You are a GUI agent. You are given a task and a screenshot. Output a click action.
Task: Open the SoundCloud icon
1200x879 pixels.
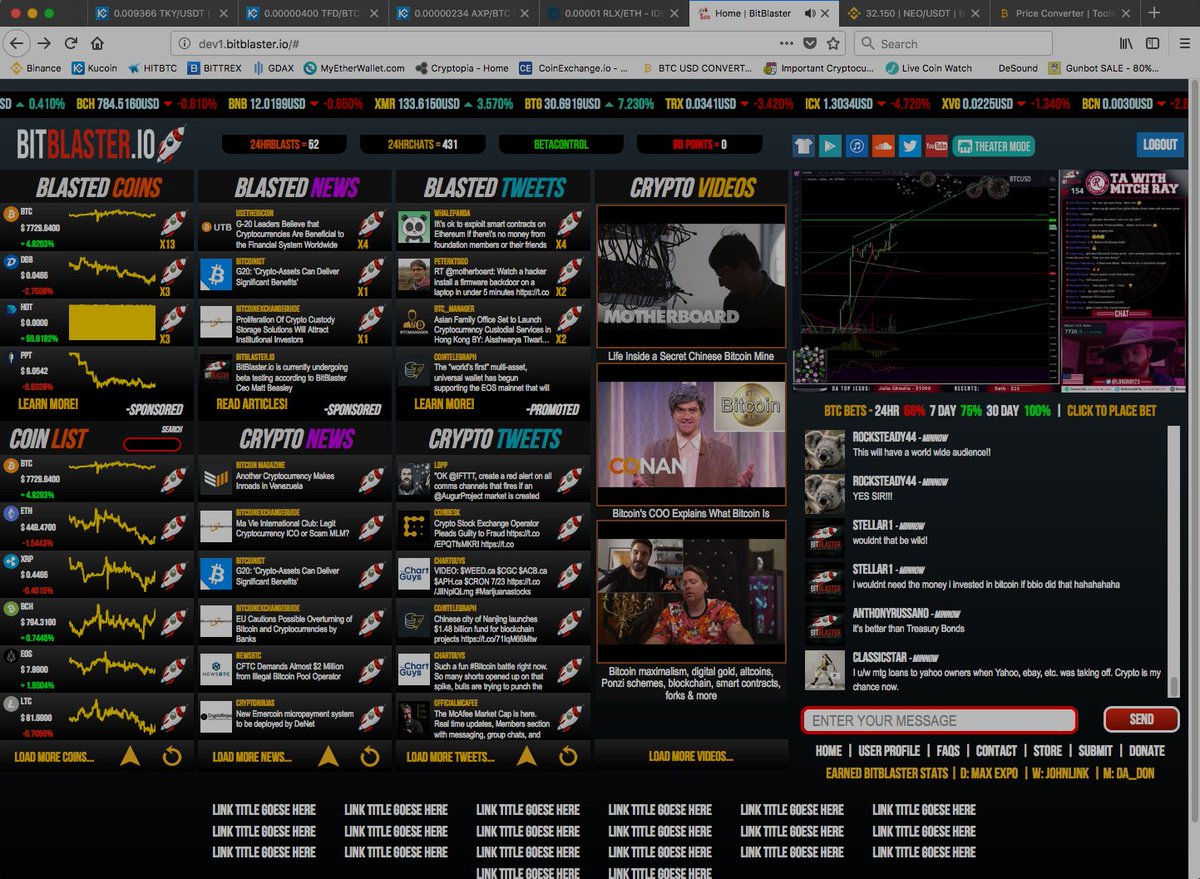tap(883, 146)
